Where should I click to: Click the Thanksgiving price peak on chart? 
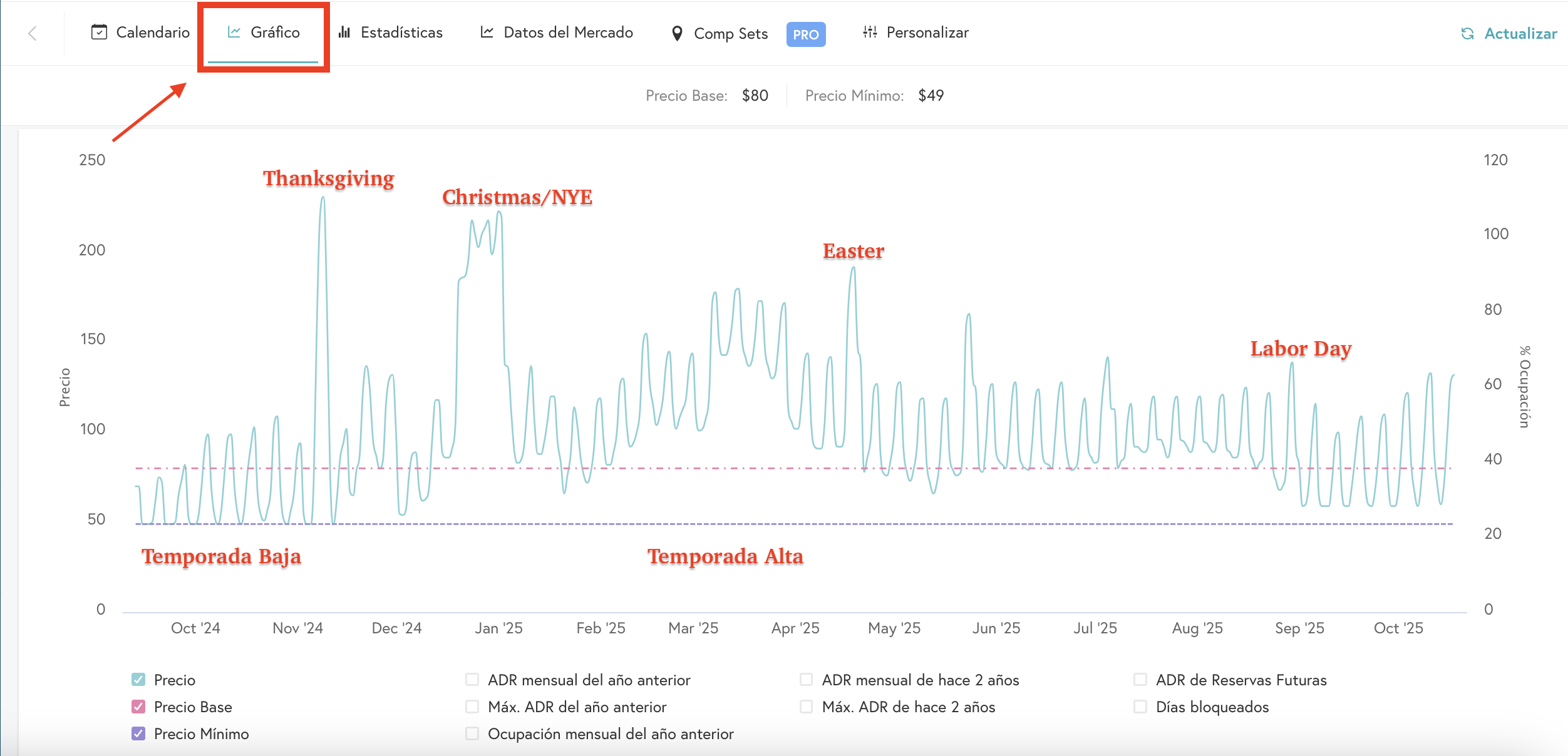pyautogui.click(x=323, y=199)
